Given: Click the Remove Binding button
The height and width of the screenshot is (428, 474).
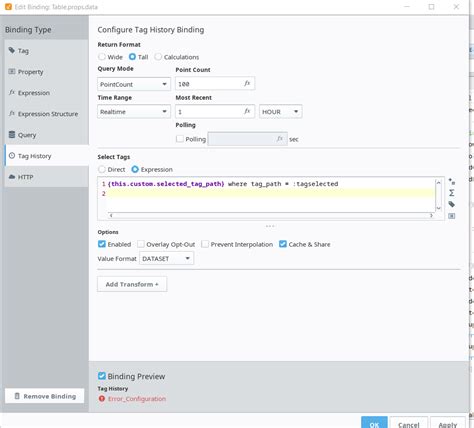Looking at the screenshot, I should coord(45,396).
